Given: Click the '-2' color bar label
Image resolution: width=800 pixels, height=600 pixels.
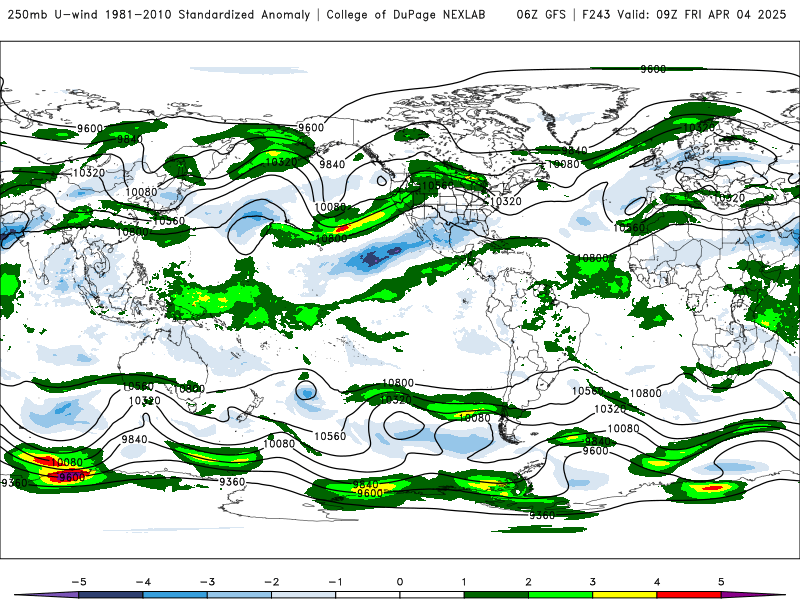Looking at the screenshot, I should (271, 582).
